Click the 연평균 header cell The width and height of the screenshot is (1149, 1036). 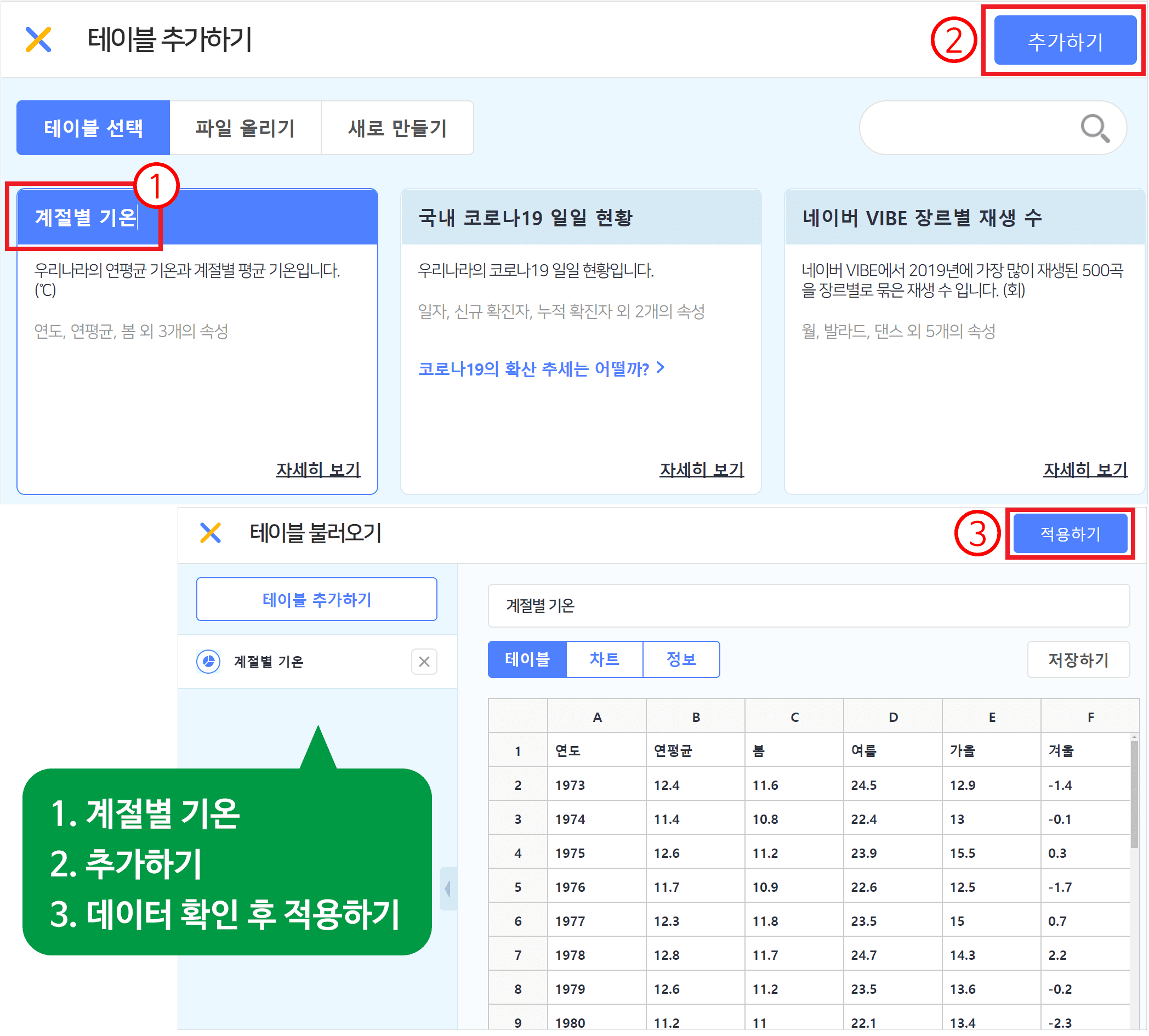(x=696, y=751)
